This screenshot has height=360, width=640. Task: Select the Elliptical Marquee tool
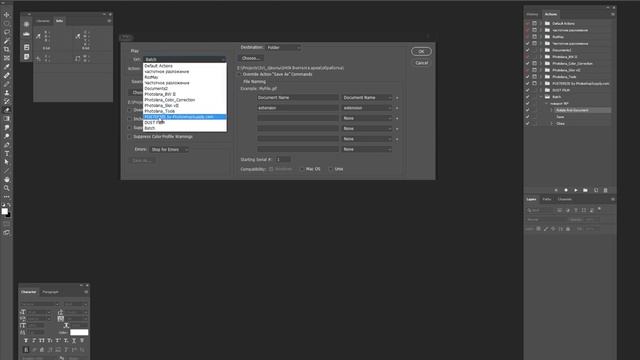click(x=7, y=23)
